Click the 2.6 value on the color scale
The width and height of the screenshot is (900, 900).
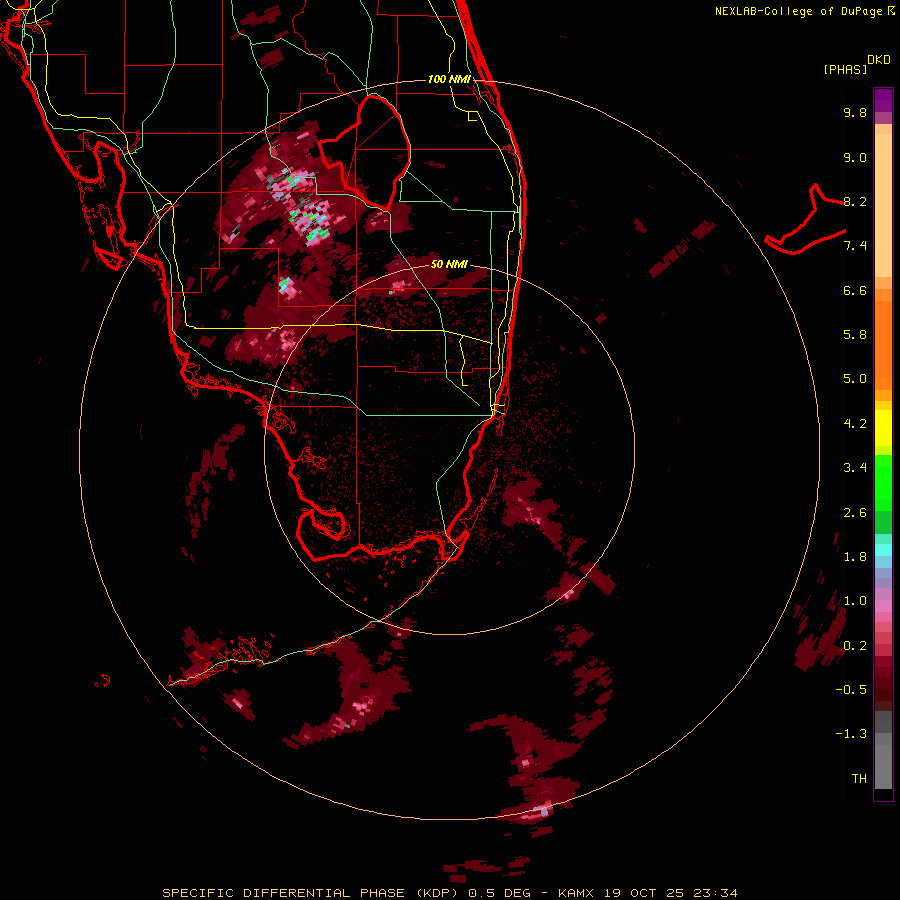855,513
